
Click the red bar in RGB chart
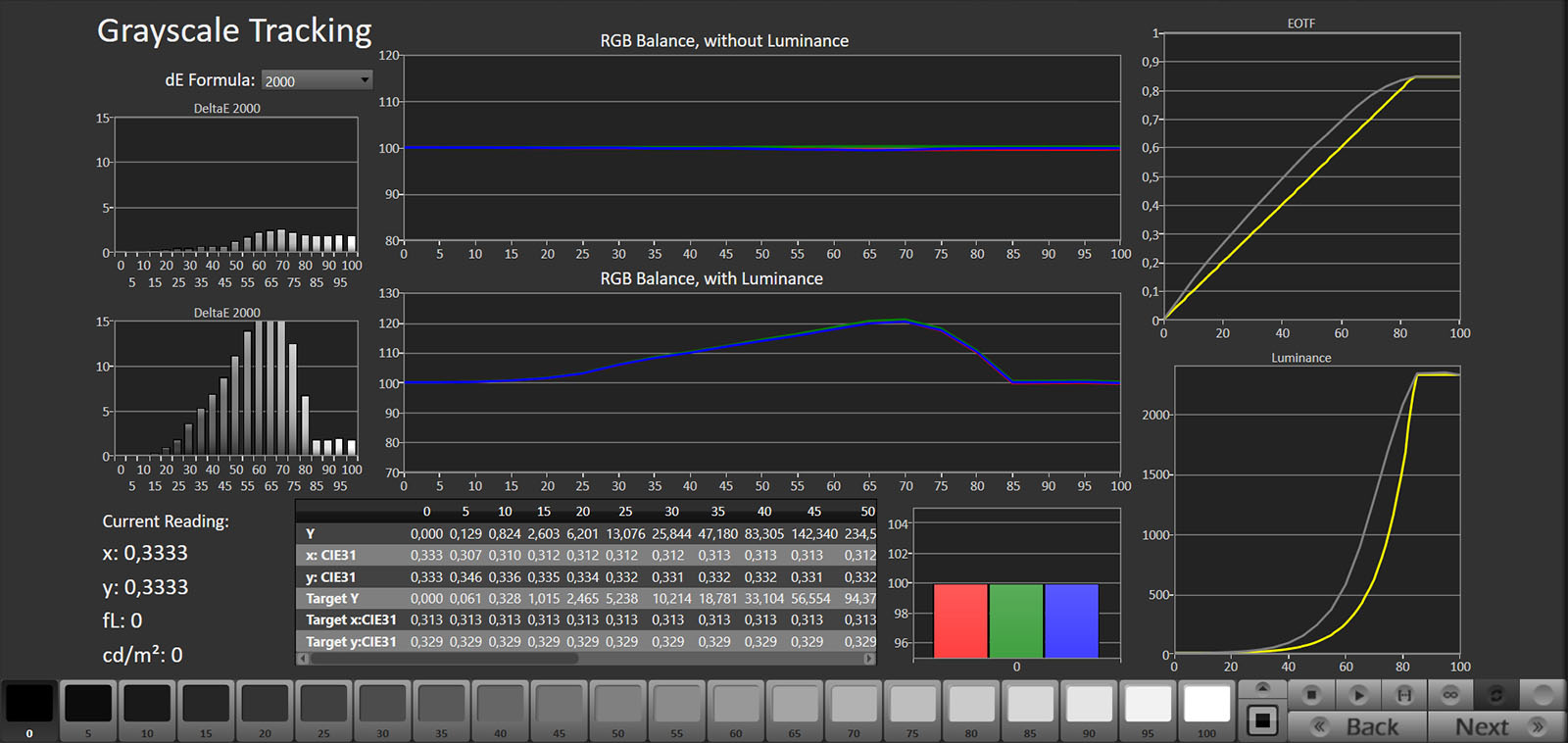[x=960, y=621]
